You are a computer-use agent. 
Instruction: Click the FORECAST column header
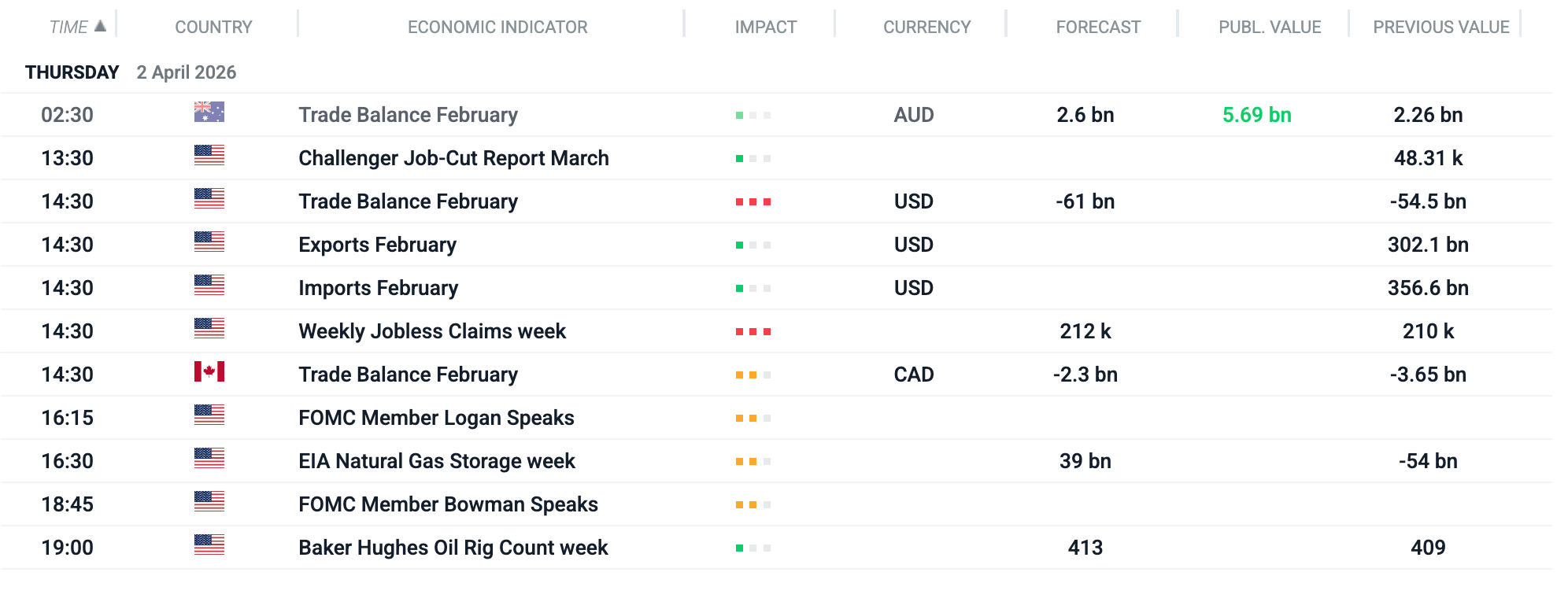(x=1098, y=28)
